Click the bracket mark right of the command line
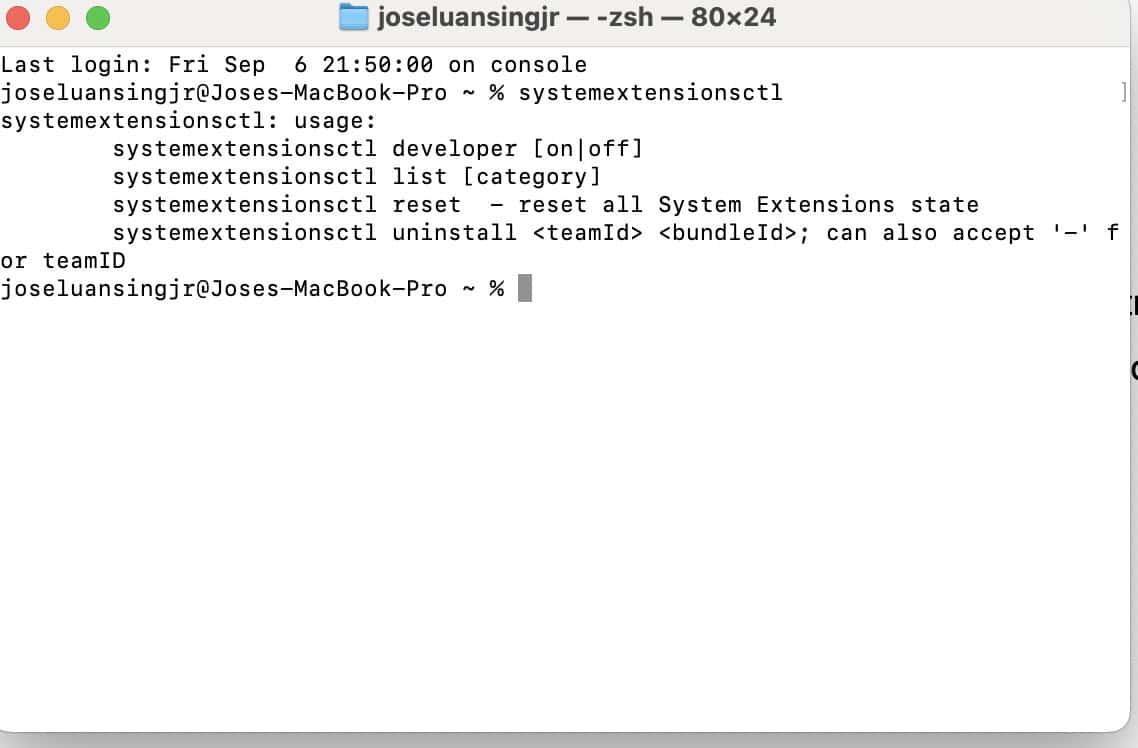The image size is (1138, 748). pos(1124,94)
